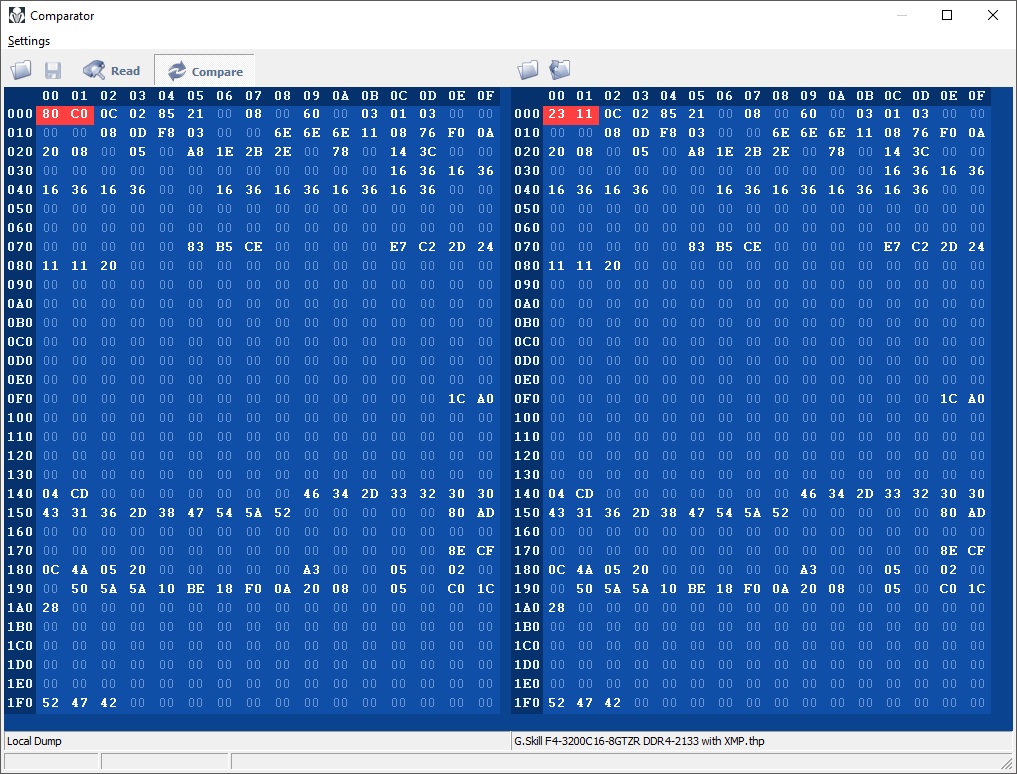Viewport: 1017px width, 774px height.
Task: Close the Comparator window
Action: point(992,15)
